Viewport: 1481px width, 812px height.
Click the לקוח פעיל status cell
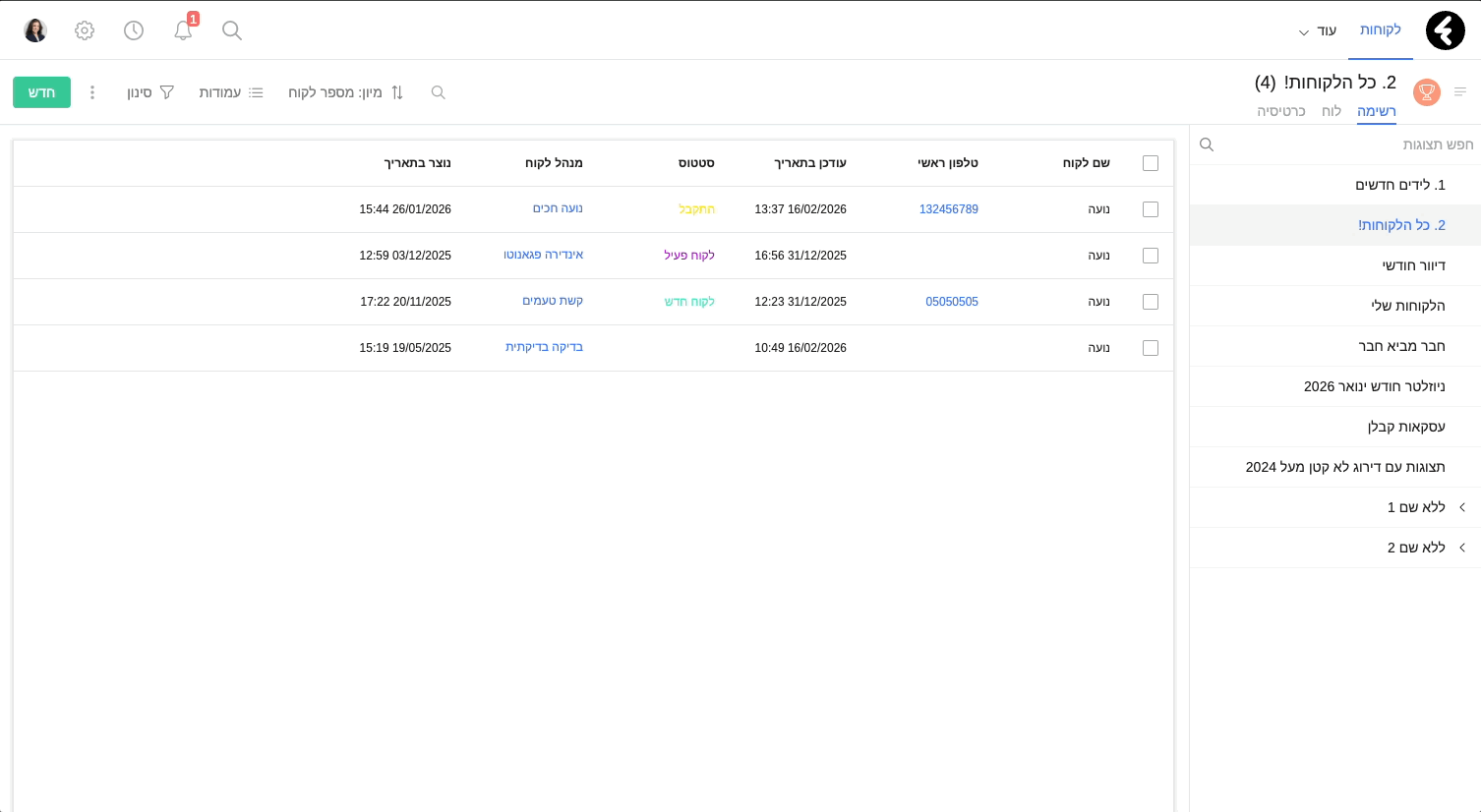tap(689, 256)
